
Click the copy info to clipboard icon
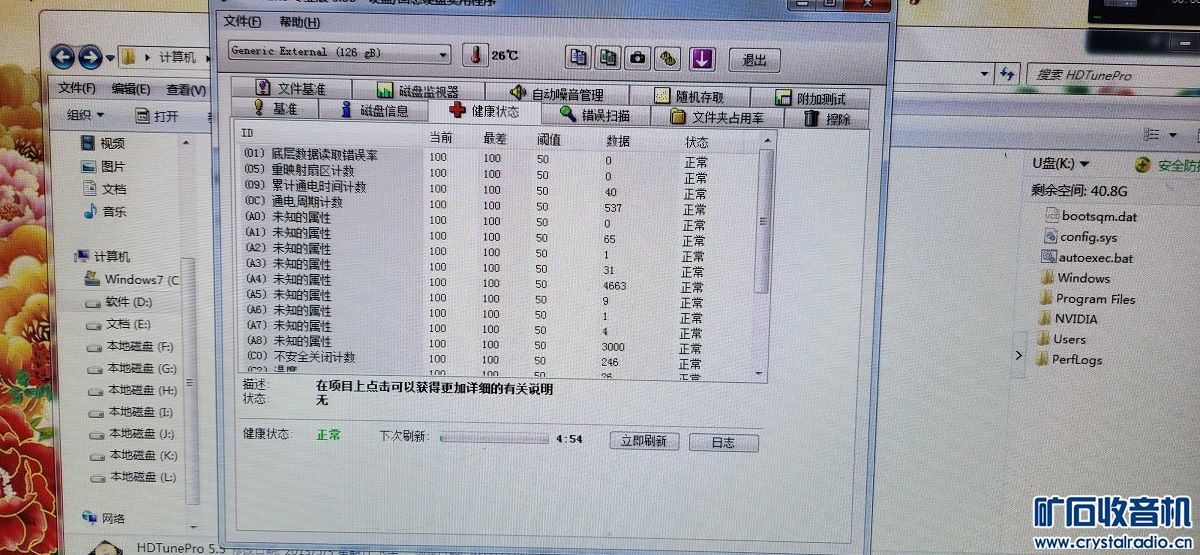[x=578, y=58]
